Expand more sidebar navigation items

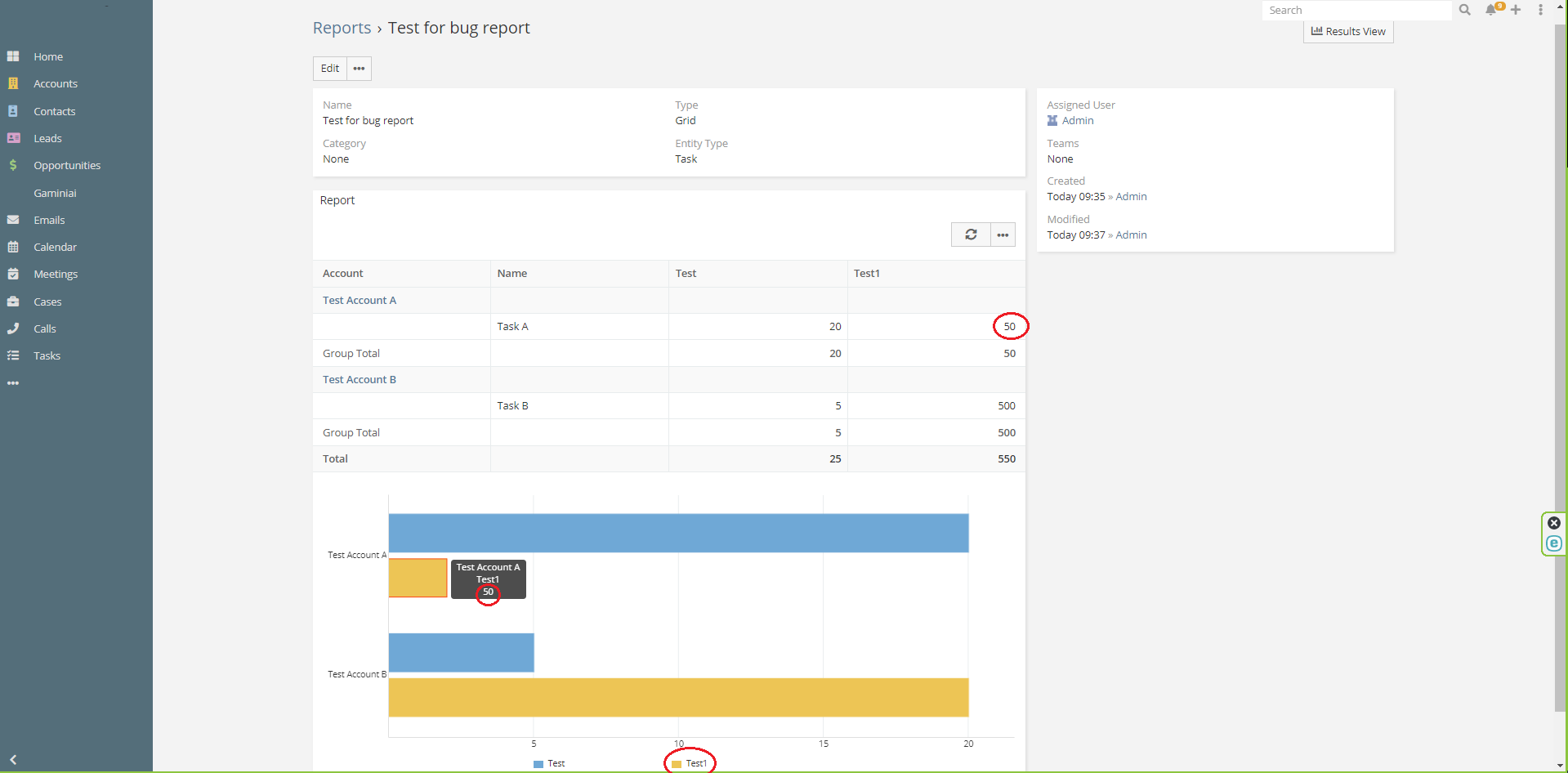click(13, 382)
